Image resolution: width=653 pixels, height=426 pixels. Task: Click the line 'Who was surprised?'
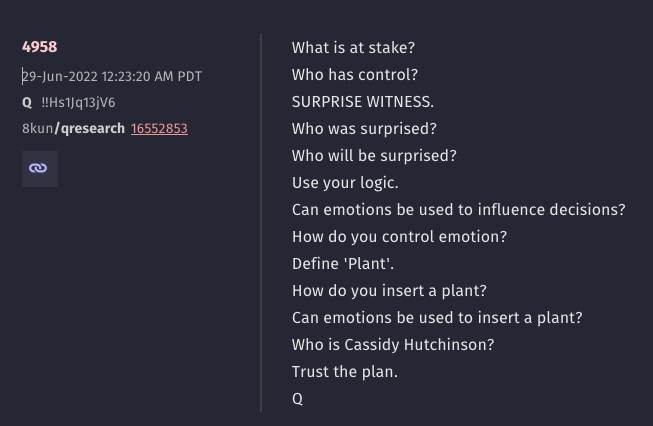point(364,129)
